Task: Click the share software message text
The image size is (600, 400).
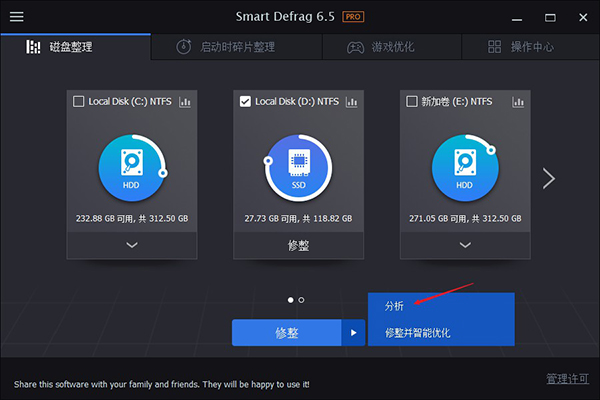Action: (161, 384)
